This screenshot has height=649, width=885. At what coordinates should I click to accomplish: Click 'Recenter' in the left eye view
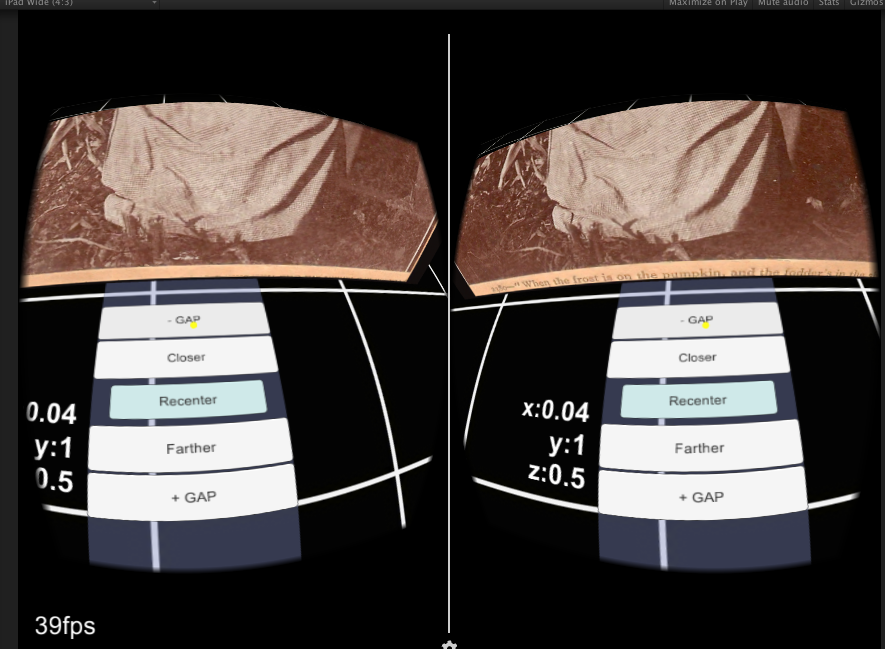point(188,400)
